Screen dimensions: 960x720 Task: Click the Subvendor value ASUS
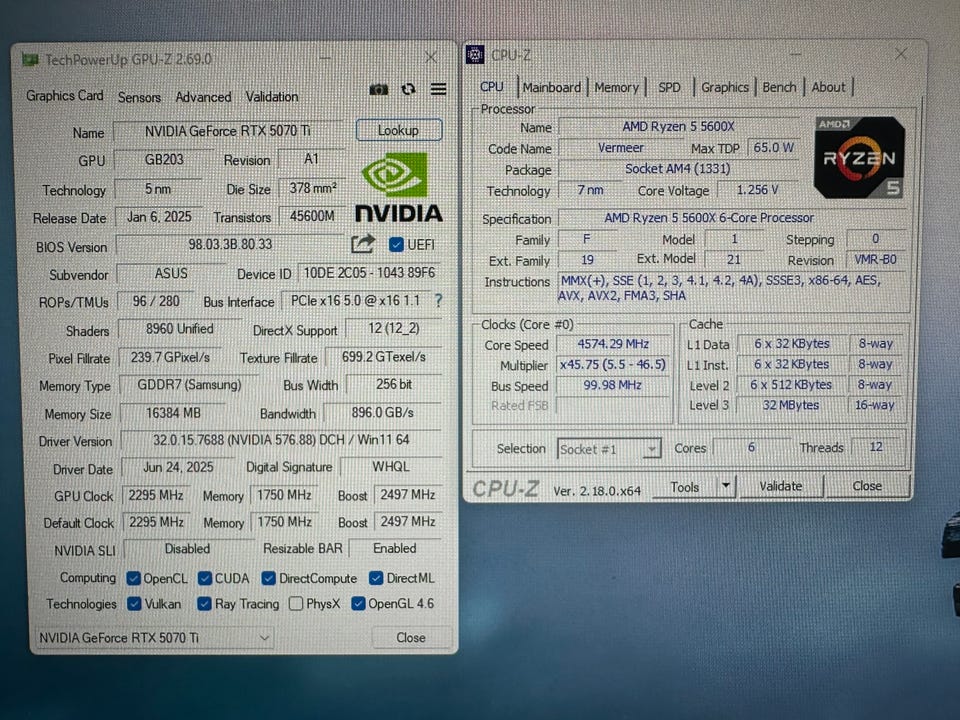[171, 274]
